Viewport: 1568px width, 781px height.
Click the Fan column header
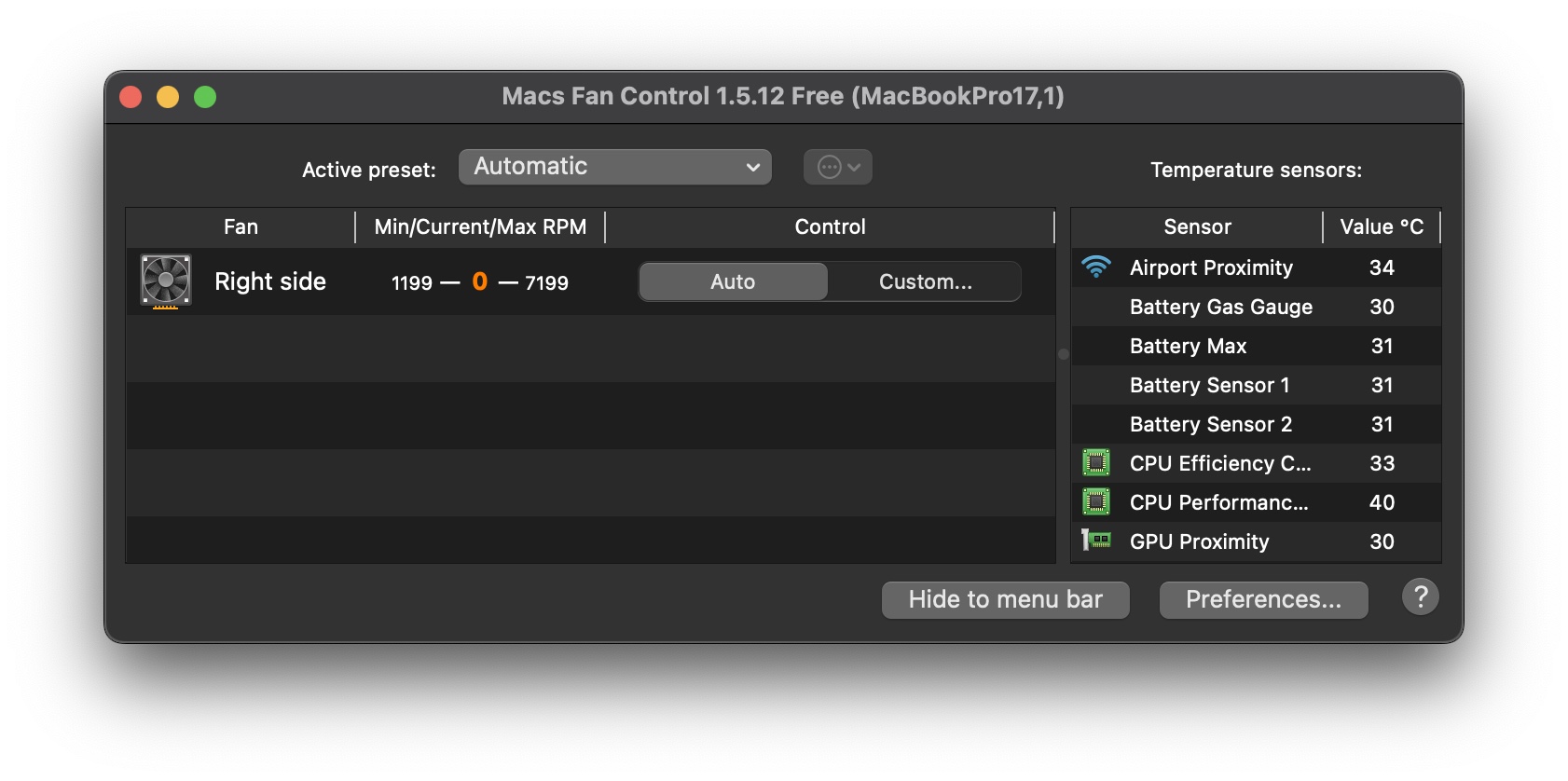click(241, 226)
